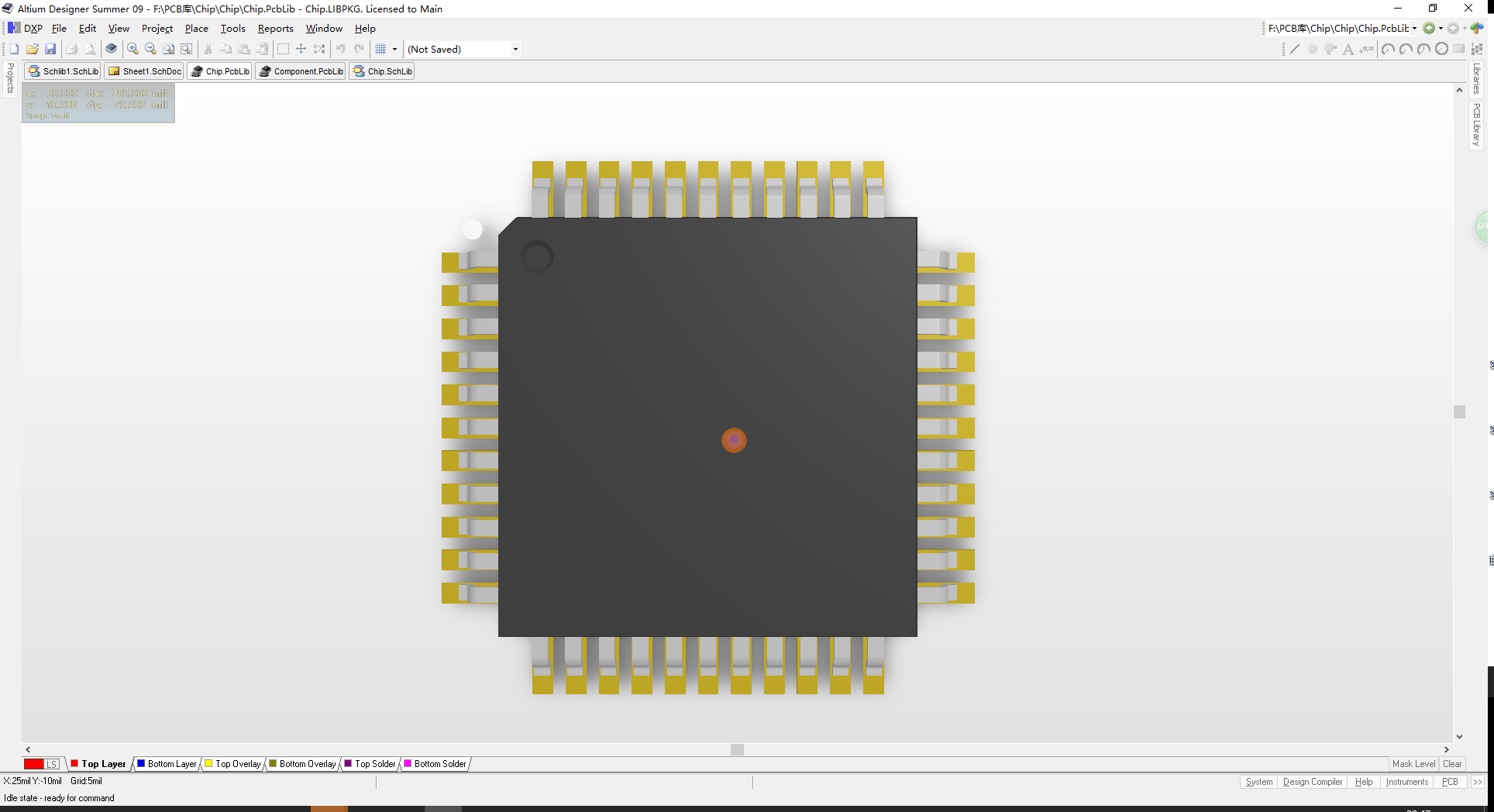Select the Top Overlay layer tab
The image size is (1494, 812).
tap(232, 764)
